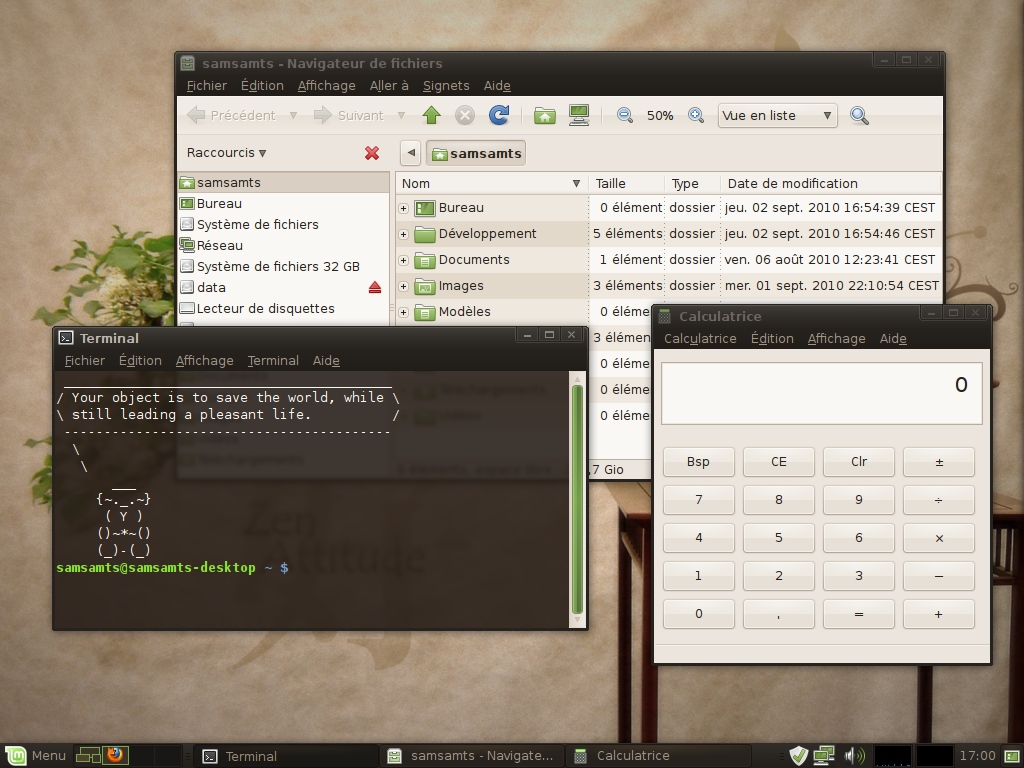The height and width of the screenshot is (768, 1024).
Task: Click the samsamts path bar button
Action: [x=476, y=153]
